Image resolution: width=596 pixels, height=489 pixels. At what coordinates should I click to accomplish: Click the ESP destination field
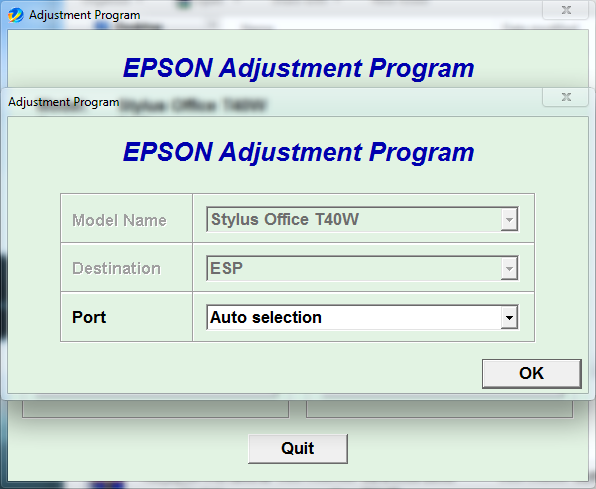coord(362,268)
